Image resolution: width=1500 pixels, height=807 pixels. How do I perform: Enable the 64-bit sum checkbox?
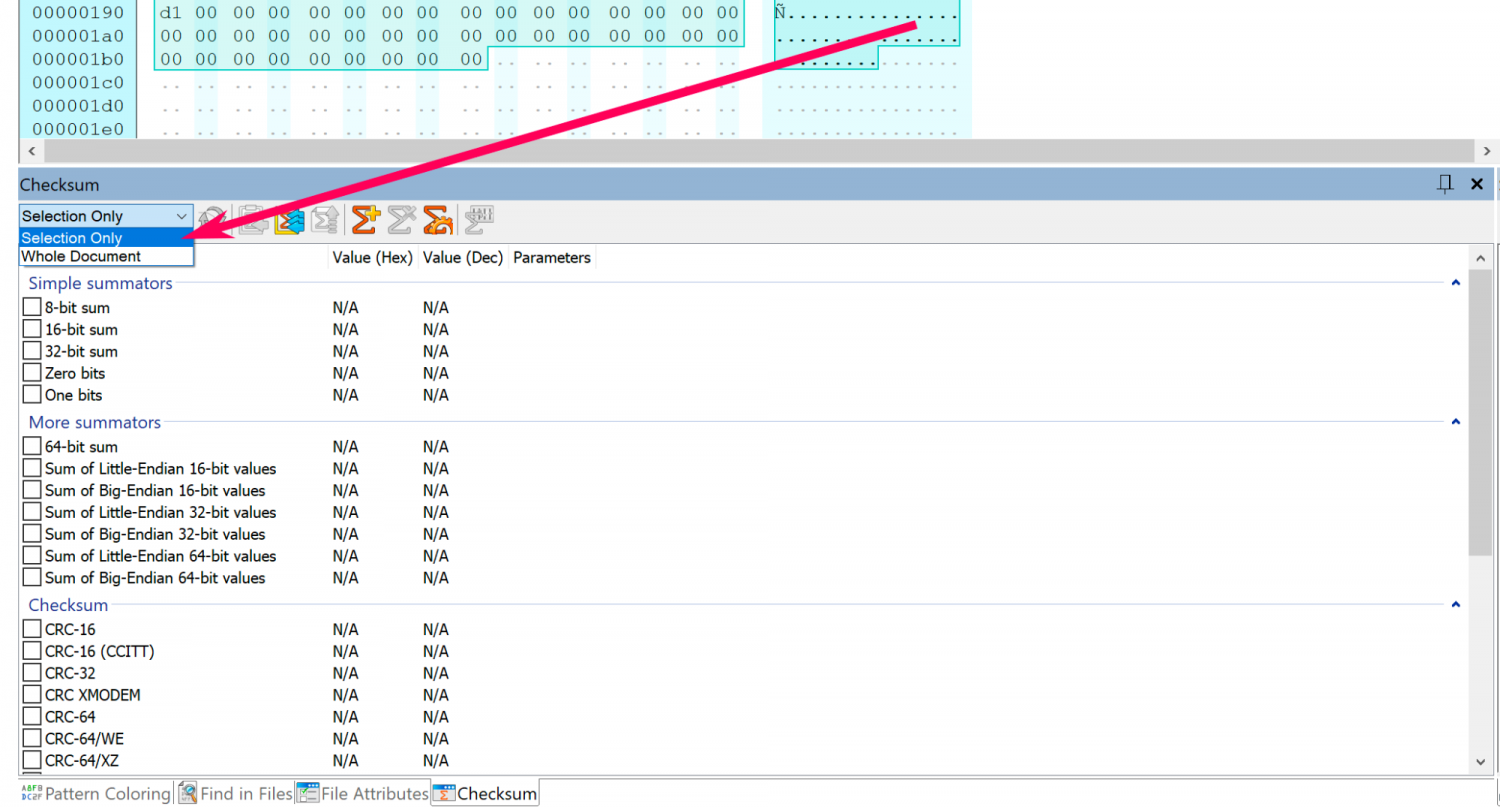click(x=32, y=446)
